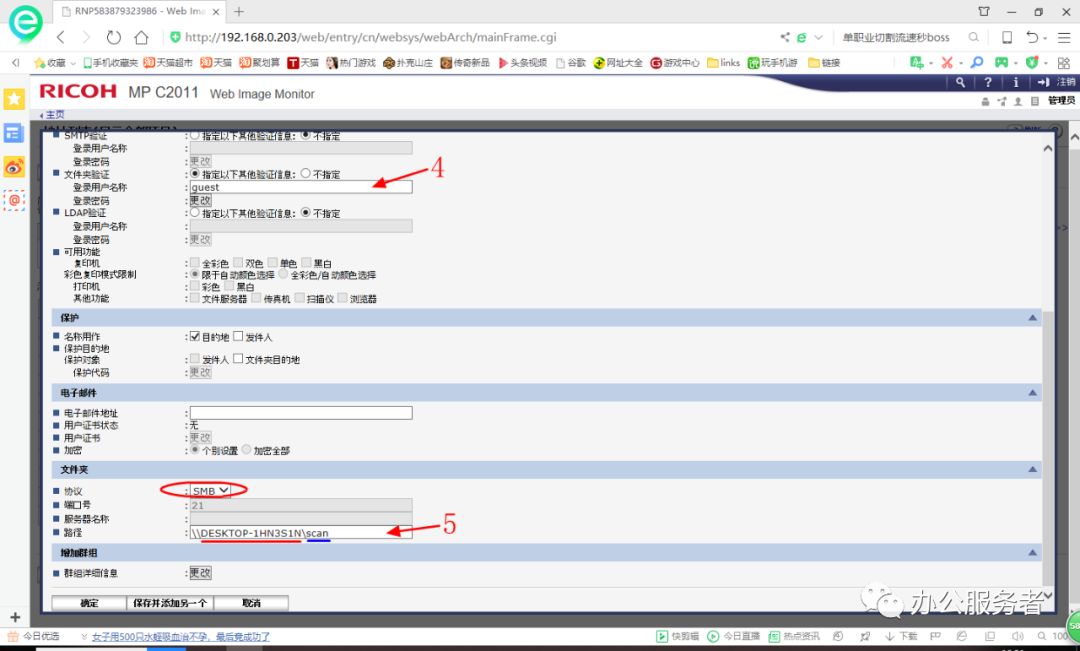Click the scissors screenshot extension icon

point(947,63)
